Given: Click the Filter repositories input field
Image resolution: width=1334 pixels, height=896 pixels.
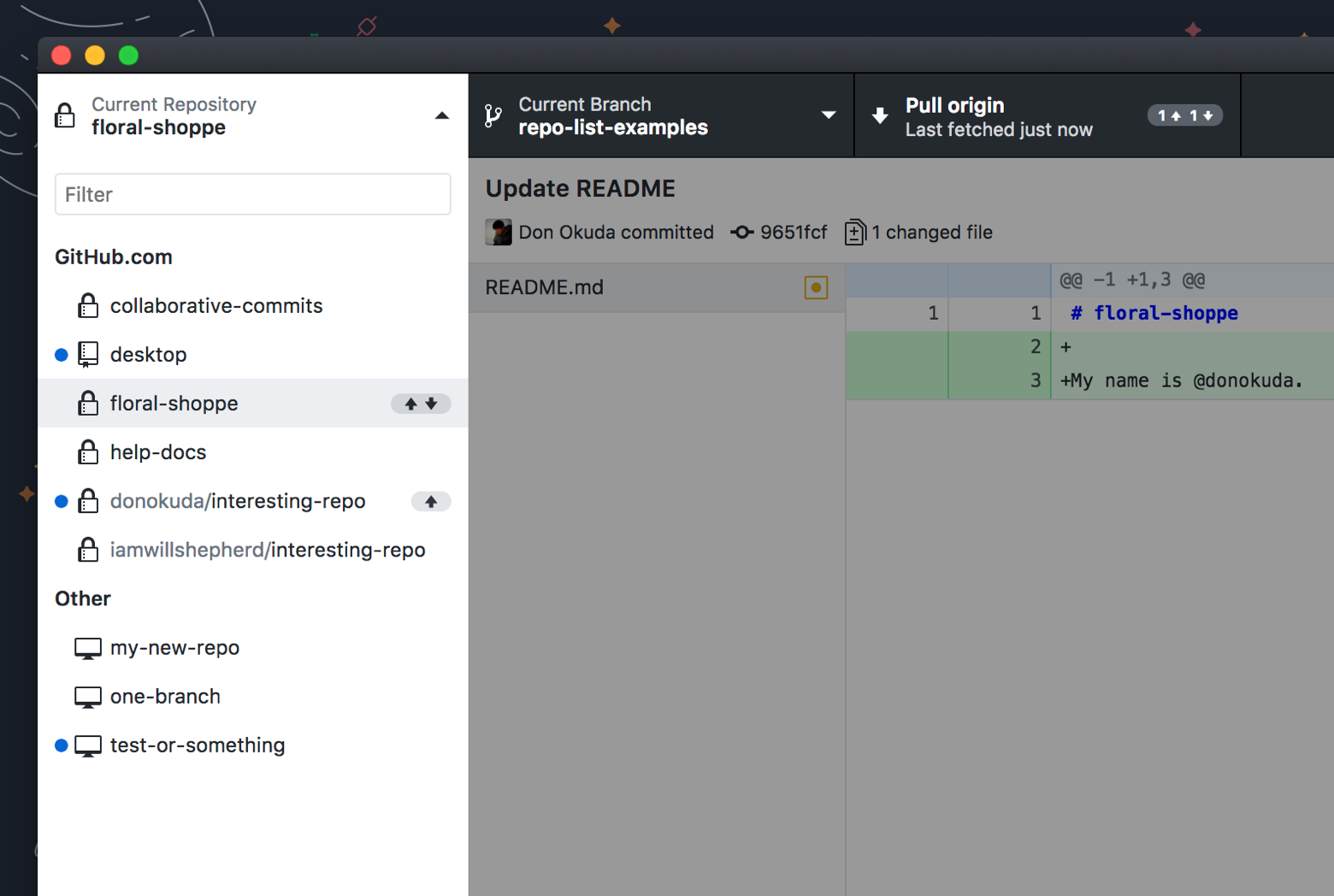Looking at the screenshot, I should pyautogui.click(x=253, y=194).
